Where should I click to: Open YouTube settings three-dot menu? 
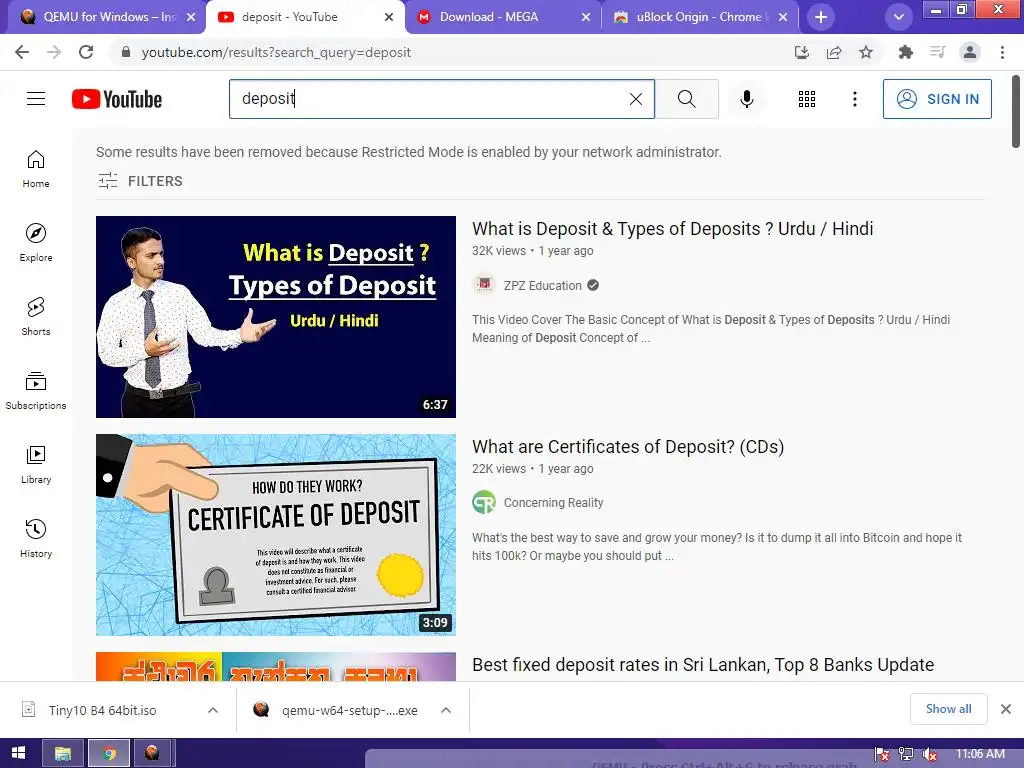point(854,99)
